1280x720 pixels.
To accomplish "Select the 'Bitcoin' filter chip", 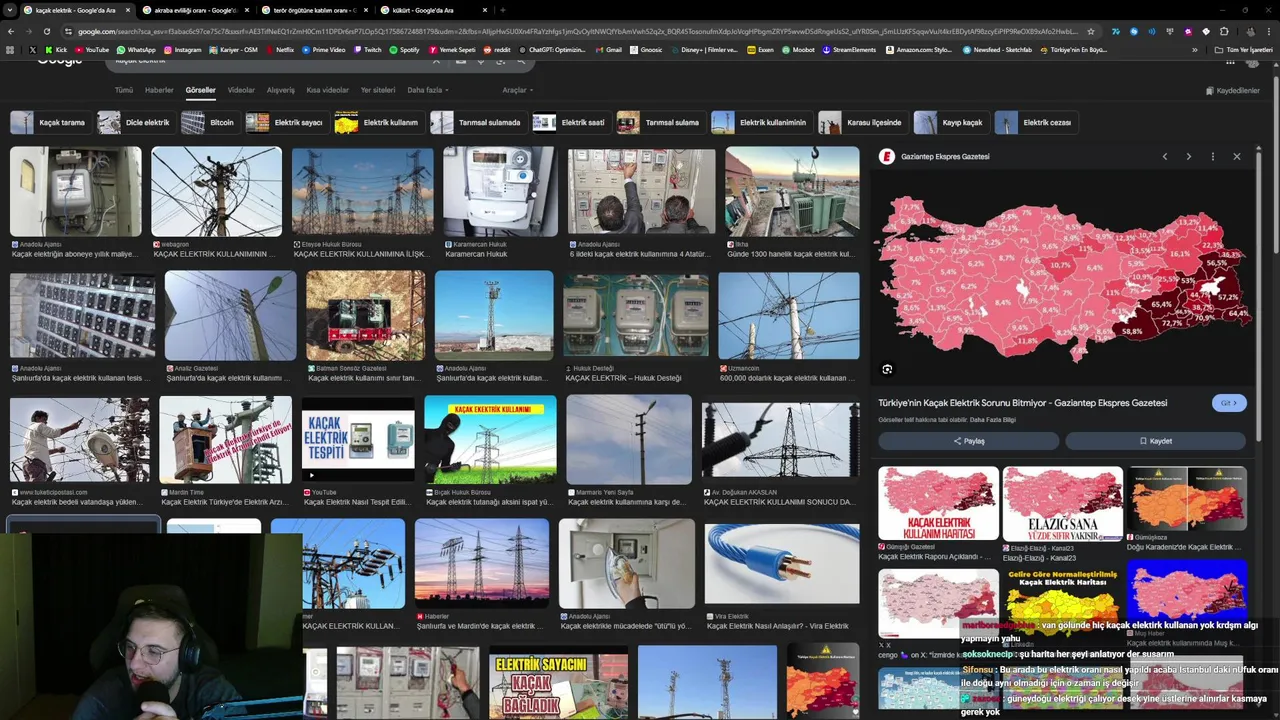I will (210, 122).
